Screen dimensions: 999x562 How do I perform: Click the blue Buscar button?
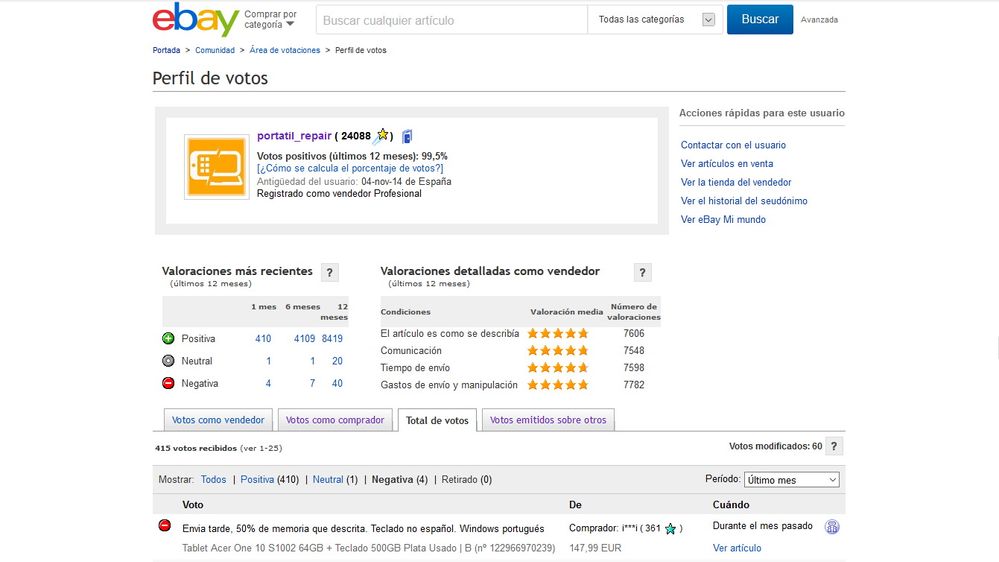point(759,20)
